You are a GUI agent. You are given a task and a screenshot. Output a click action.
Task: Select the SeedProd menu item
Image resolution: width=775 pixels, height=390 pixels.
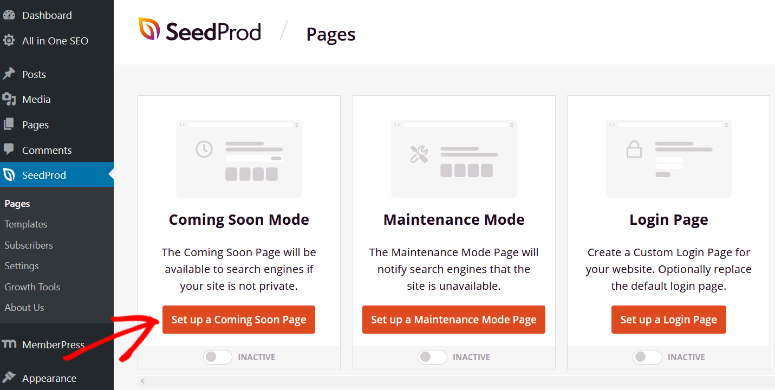[57, 175]
